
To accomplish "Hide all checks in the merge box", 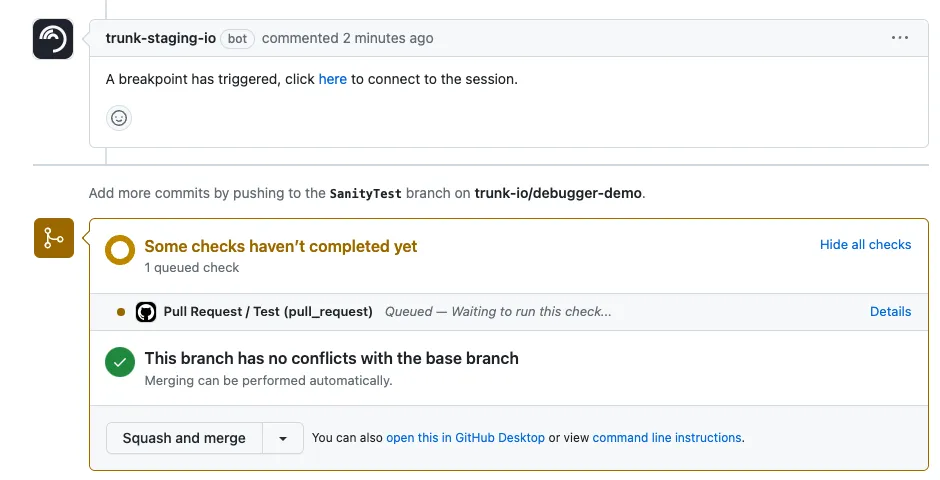I will point(865,244).
